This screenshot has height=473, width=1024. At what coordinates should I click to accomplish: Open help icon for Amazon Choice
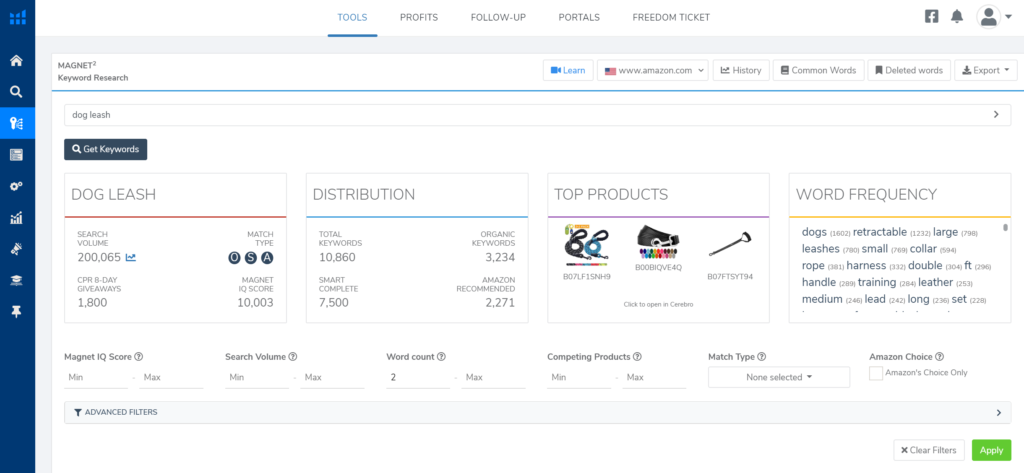(940, 357)
